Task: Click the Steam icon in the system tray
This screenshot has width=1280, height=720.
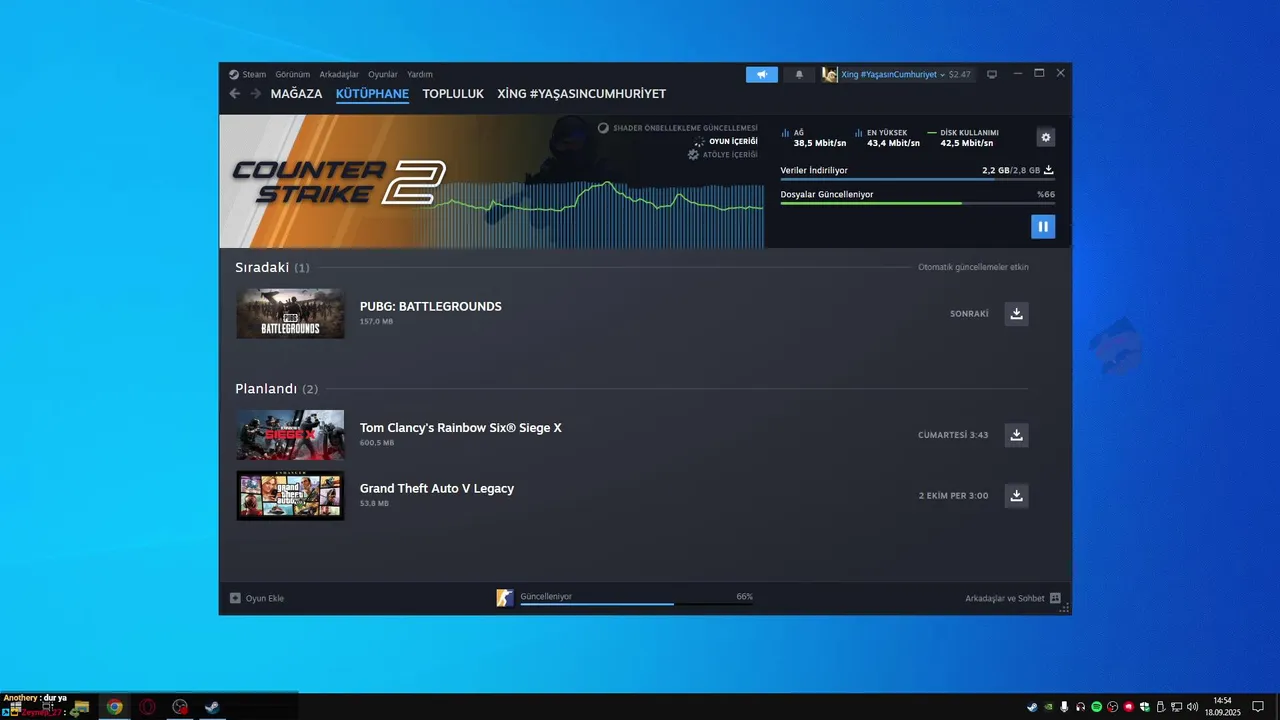Action: [1032, 707]
